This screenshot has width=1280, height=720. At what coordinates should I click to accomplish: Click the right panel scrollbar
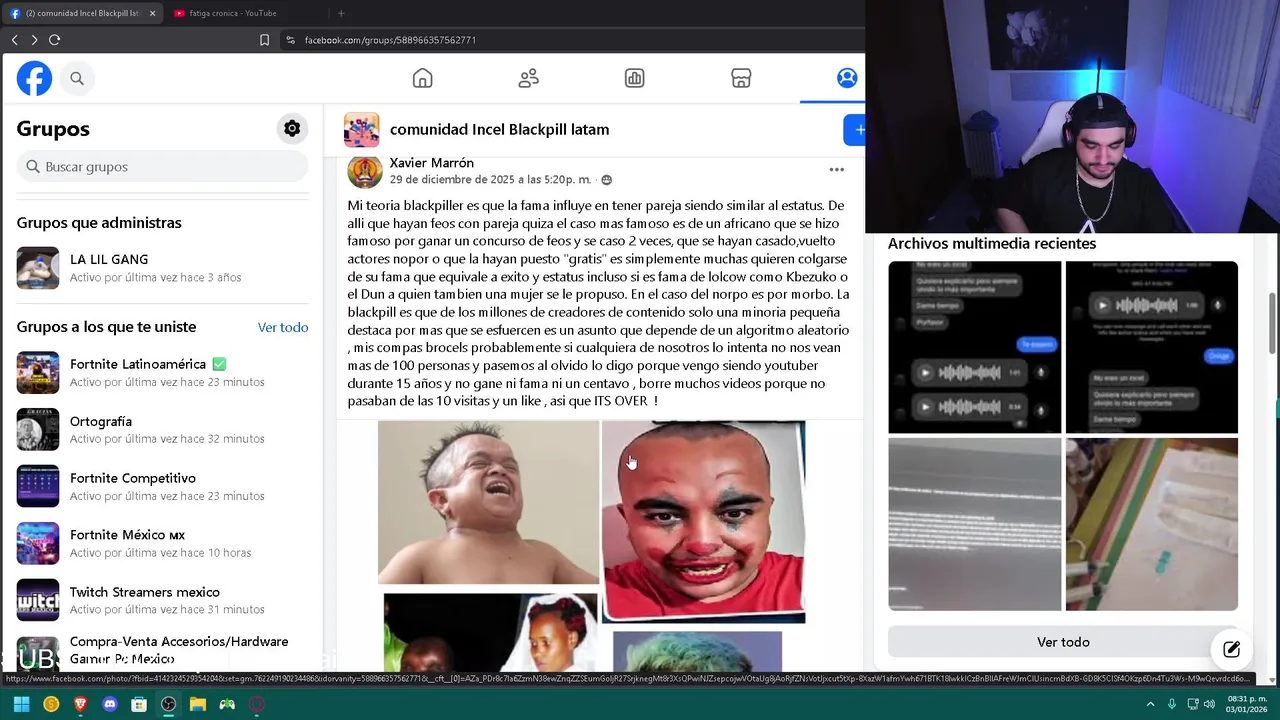[x=1272, y=325]
